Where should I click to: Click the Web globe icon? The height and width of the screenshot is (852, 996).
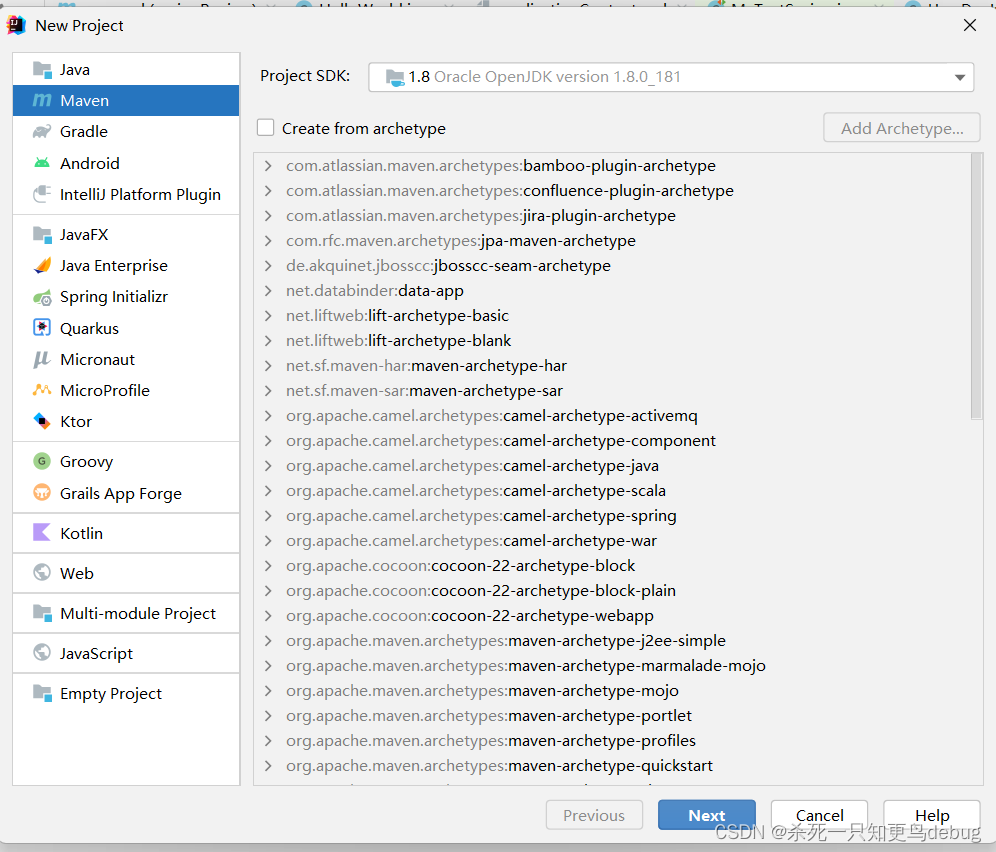[x=42, y=572]
